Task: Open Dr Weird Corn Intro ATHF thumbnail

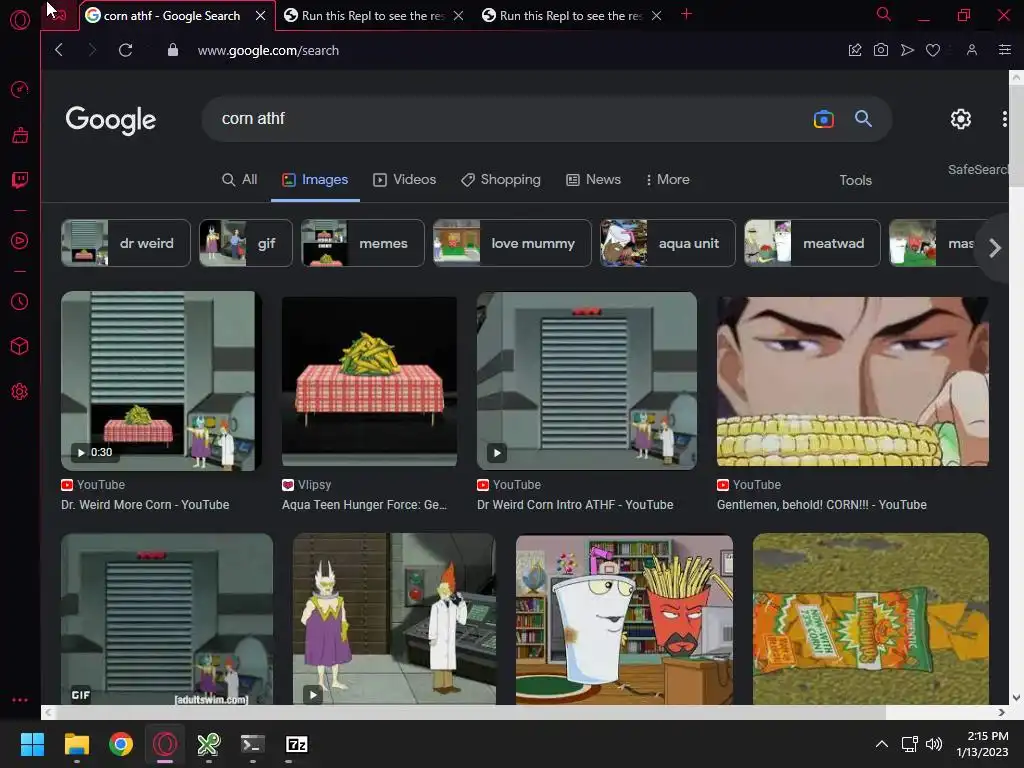Action: click(x=586, y=381)
